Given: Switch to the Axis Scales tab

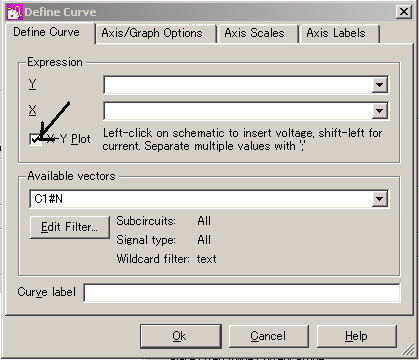Looking at the screenshot, I should pos(254,33).
